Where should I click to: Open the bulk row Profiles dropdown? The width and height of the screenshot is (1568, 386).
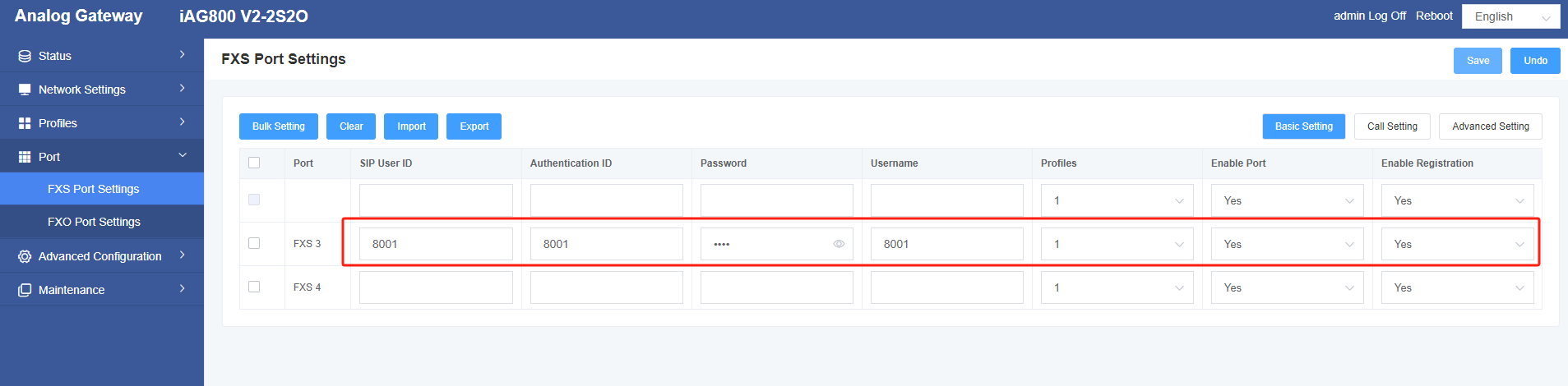click(x=1117, y=200)
